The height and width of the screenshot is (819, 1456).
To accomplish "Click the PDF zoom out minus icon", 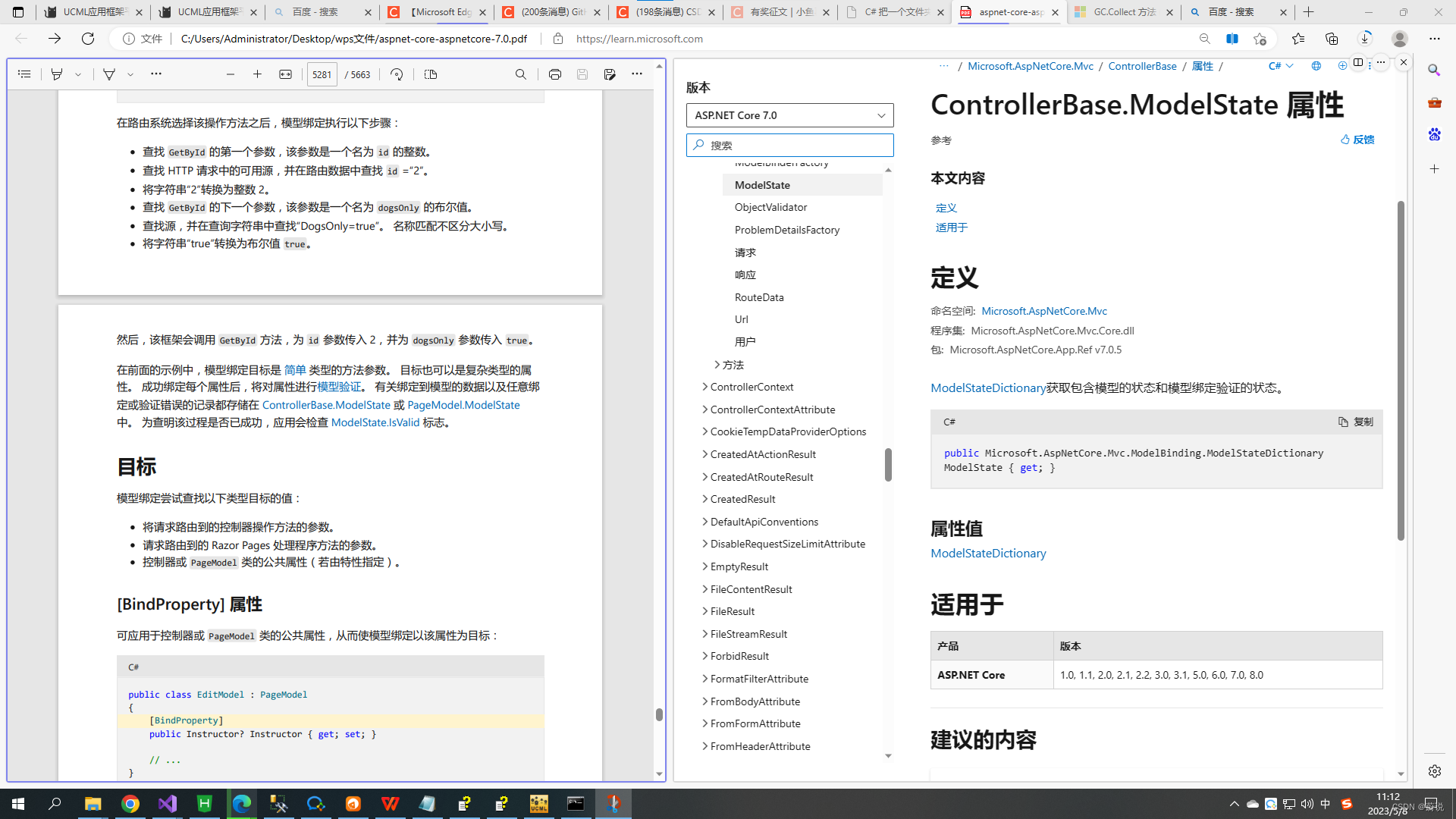I will click(x=231, y=74).
